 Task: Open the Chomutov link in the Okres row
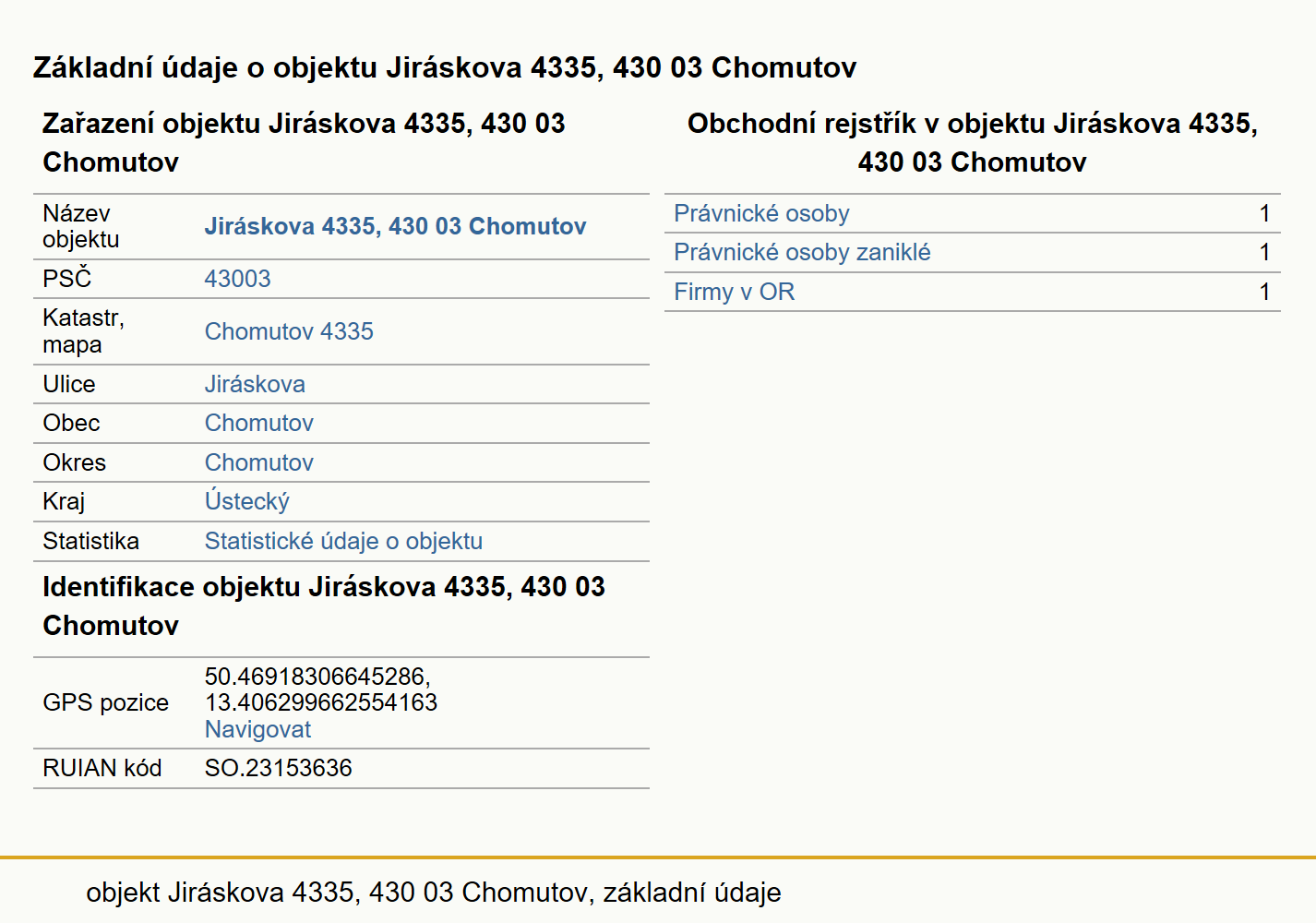click(x=259, y=462)
